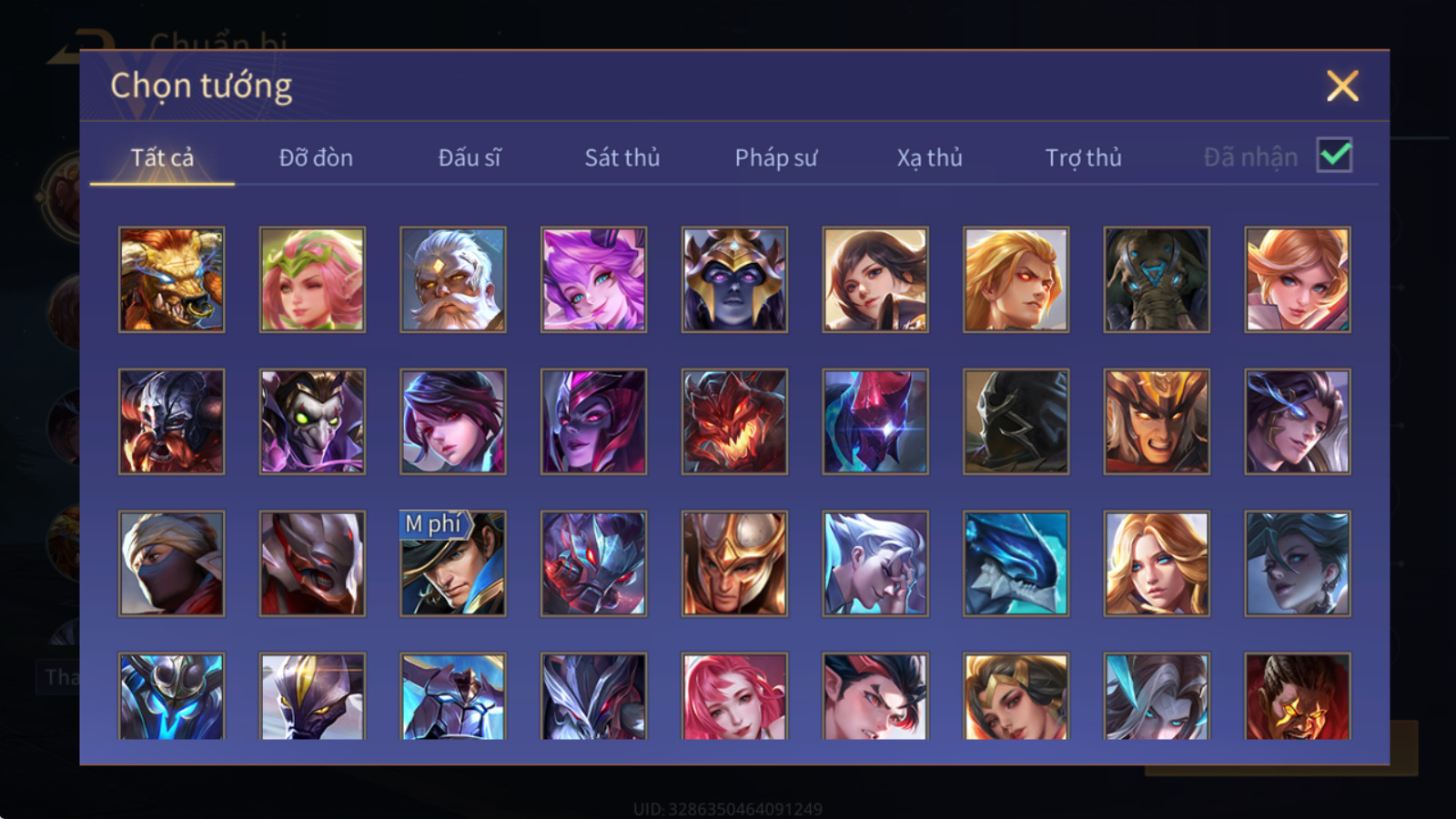This screenshot has width=1456, height=819.
Task: Select the orange lion beast hero portrait
Action: [171, 279]
